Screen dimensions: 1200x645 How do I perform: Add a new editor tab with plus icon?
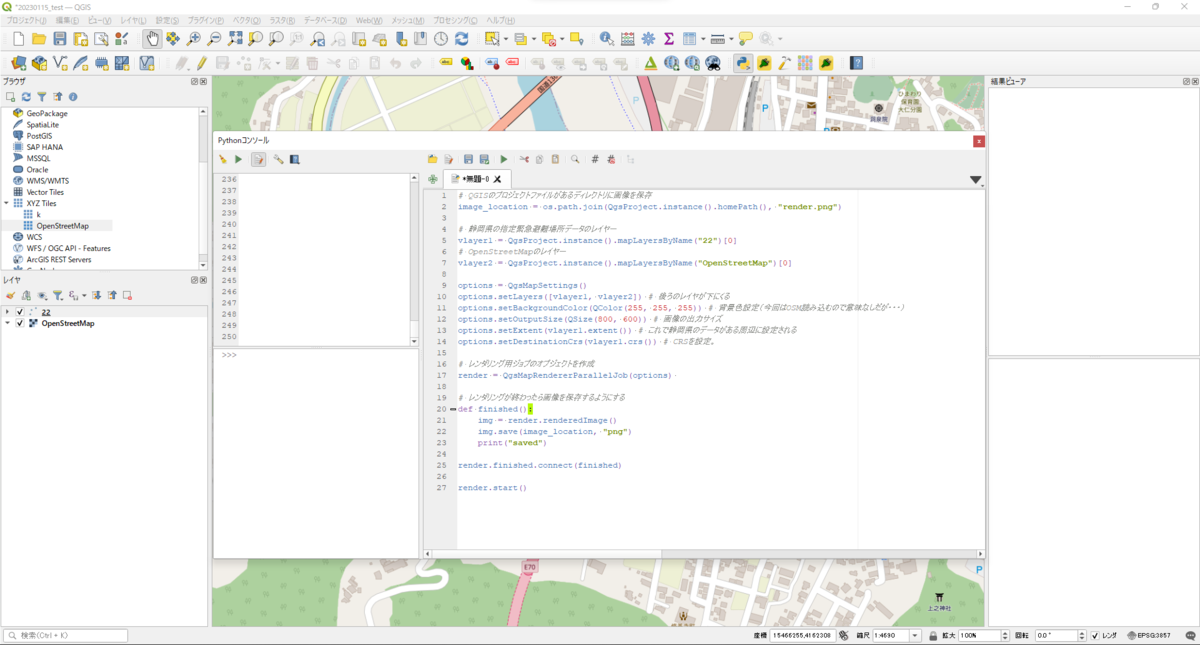click(433, 179)
